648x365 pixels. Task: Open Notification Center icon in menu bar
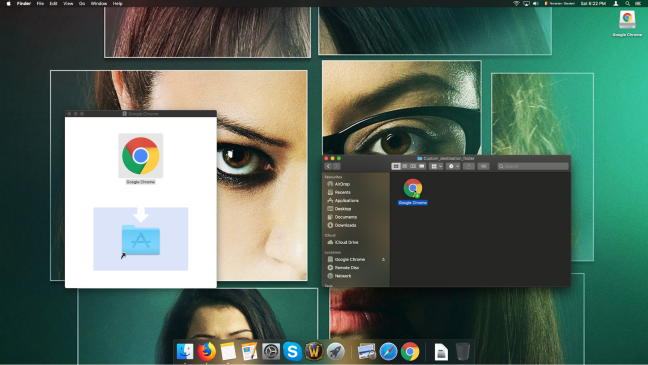(638, 3)
